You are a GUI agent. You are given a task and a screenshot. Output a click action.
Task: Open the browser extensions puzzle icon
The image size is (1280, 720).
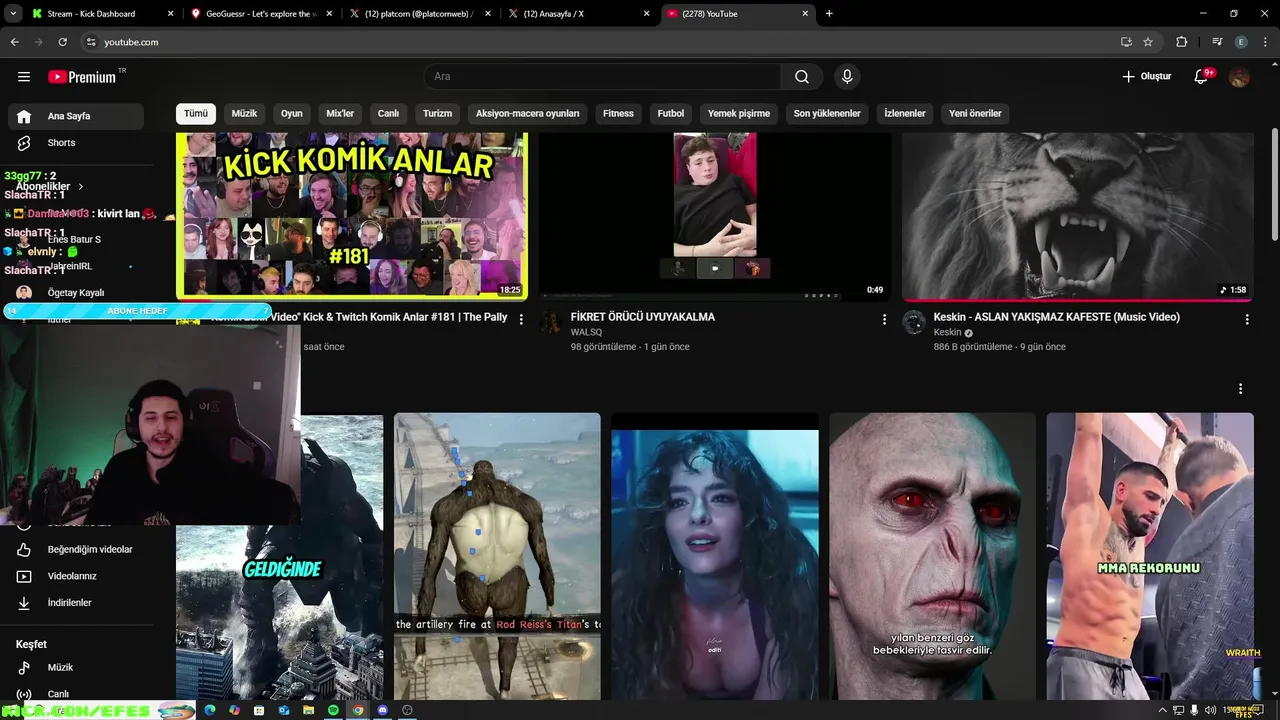click(x=1182, y=42)
